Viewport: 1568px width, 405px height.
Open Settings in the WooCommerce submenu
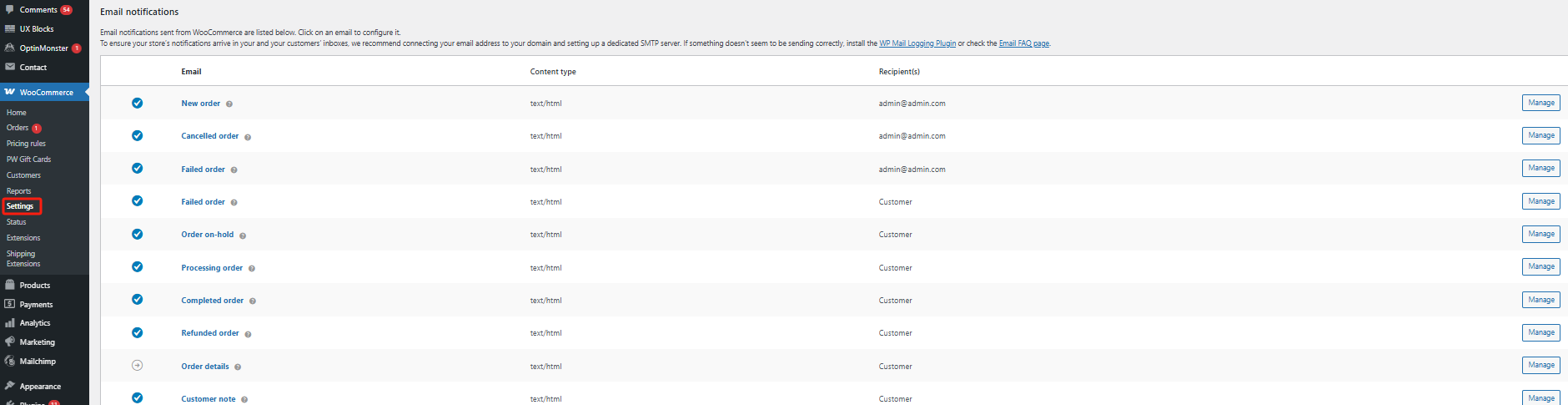[20, 206]
